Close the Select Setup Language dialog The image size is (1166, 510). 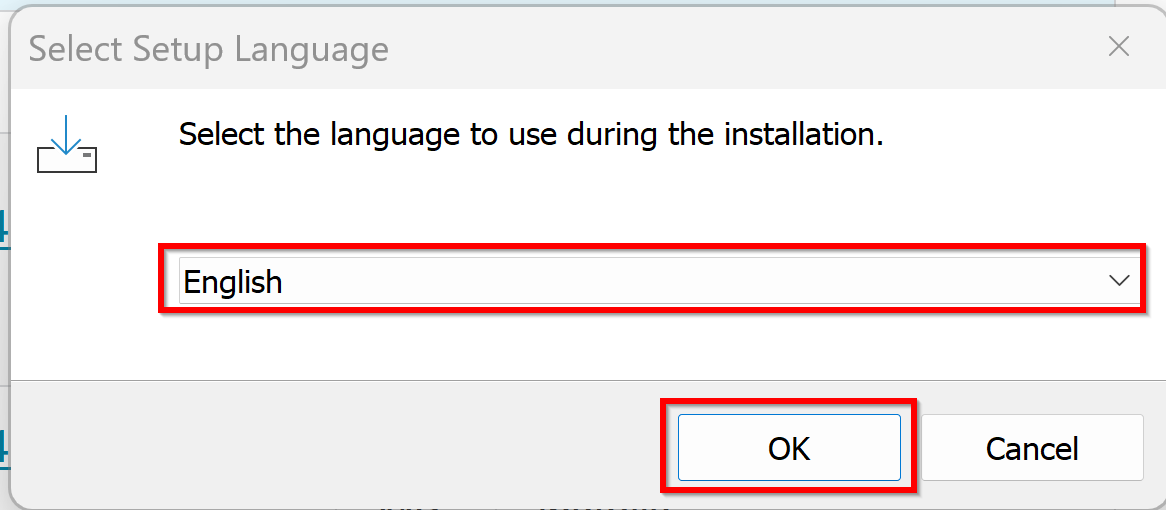(1118, 47)
